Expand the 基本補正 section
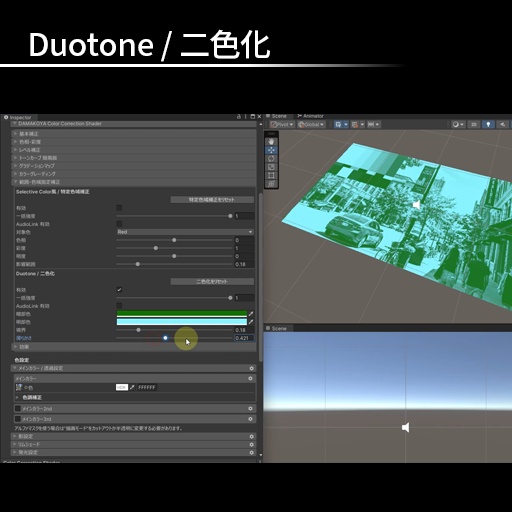 pyautogui.click(x=134, y=134)
